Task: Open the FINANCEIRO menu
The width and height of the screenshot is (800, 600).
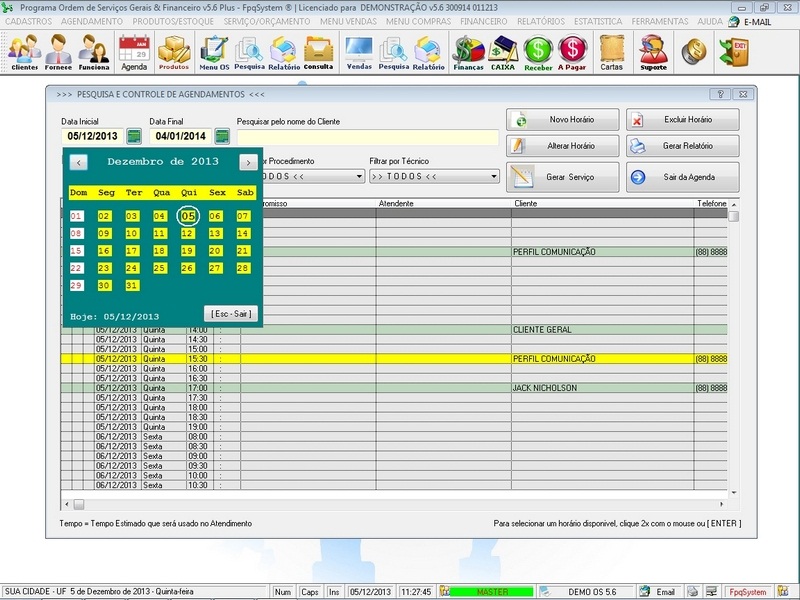Action: click(x=482, y=19)
